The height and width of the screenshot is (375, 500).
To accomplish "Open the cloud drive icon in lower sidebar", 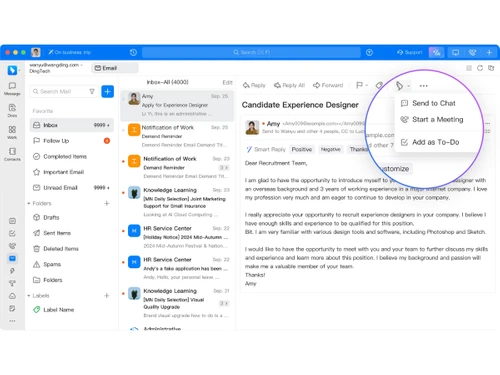I will [12, 296].
